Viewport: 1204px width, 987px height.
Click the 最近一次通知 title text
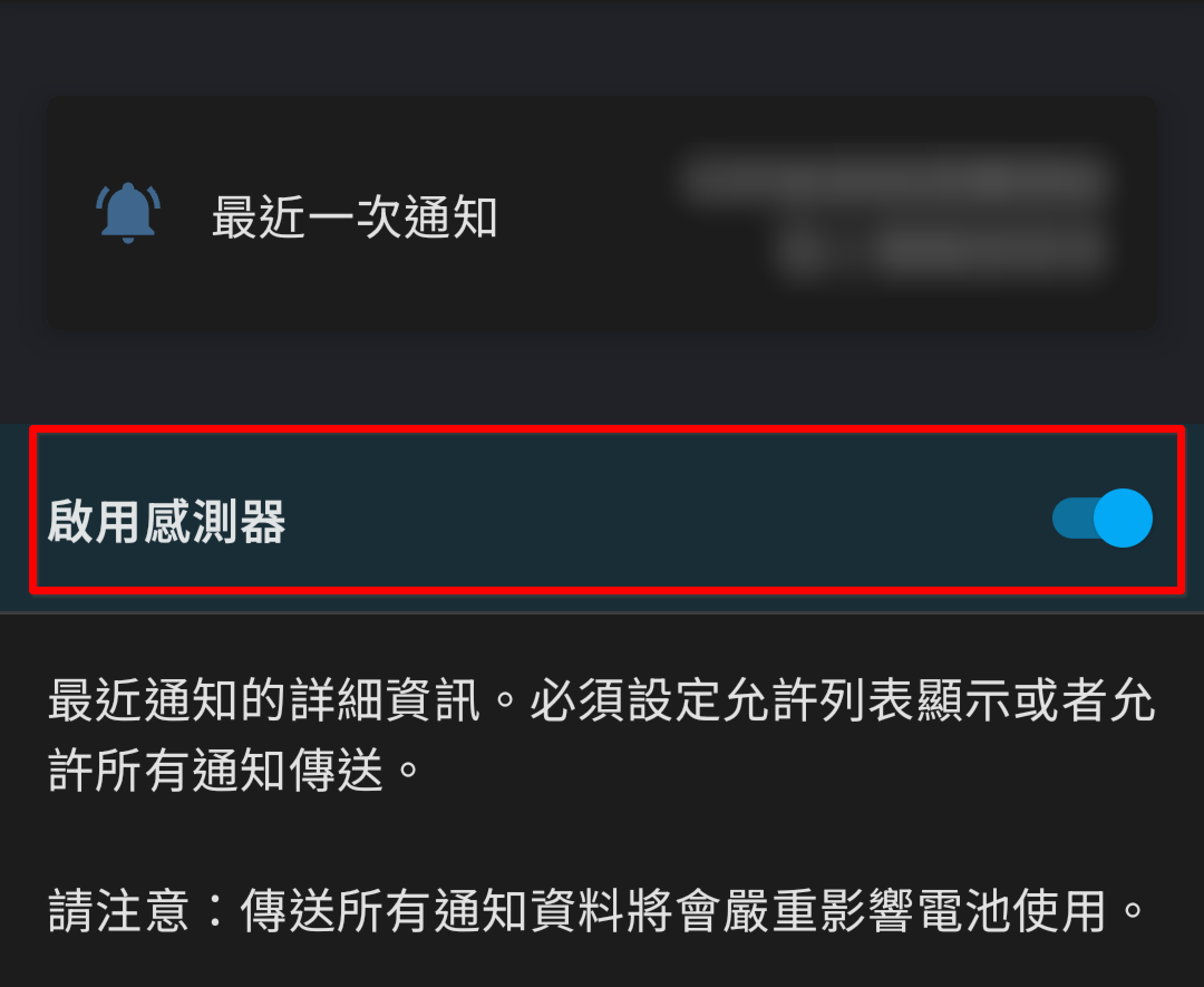pos(355,216)
